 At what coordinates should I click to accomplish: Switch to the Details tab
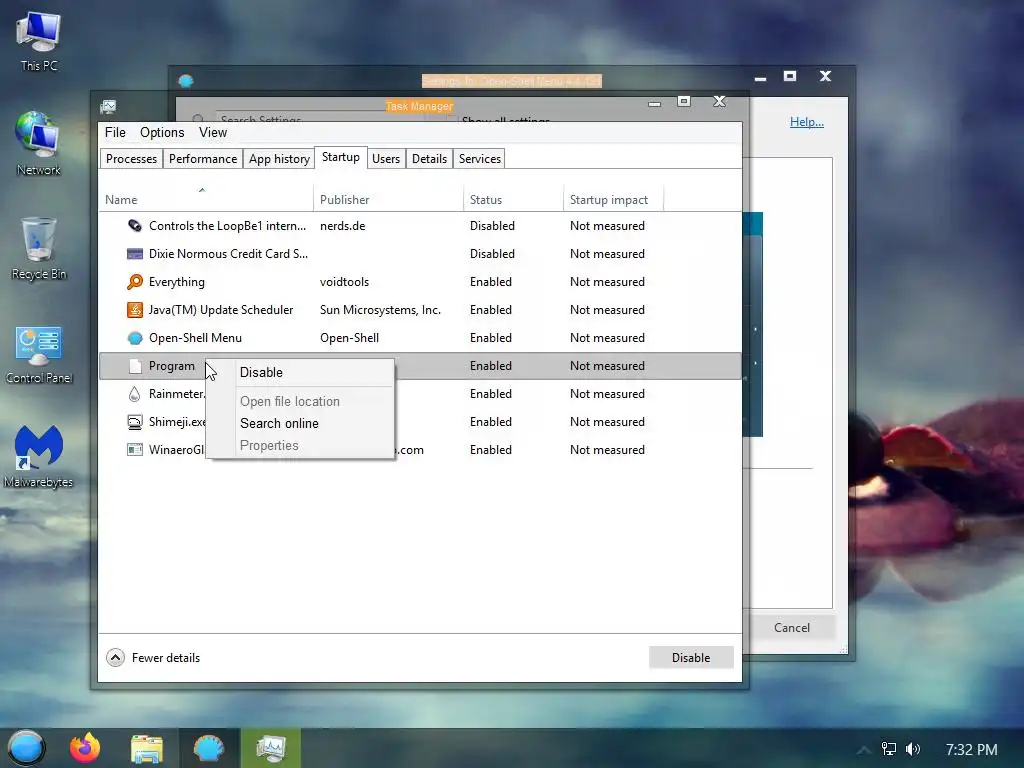(x=429, y=159)
